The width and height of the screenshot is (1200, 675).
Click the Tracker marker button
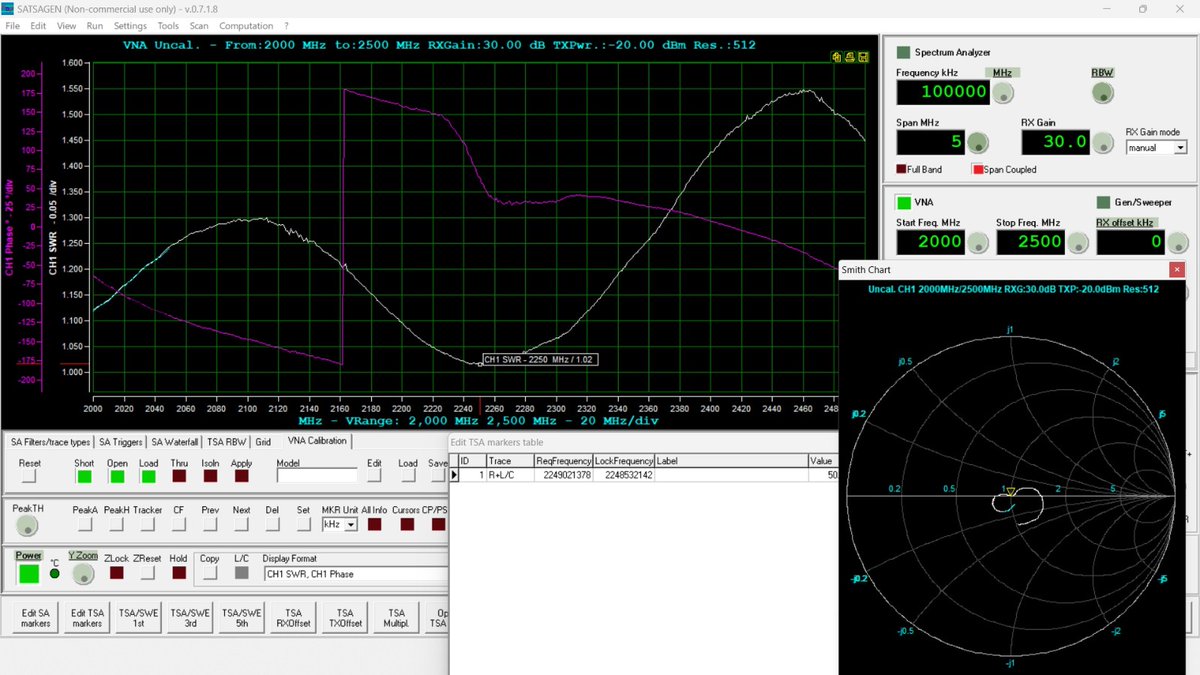148,524
